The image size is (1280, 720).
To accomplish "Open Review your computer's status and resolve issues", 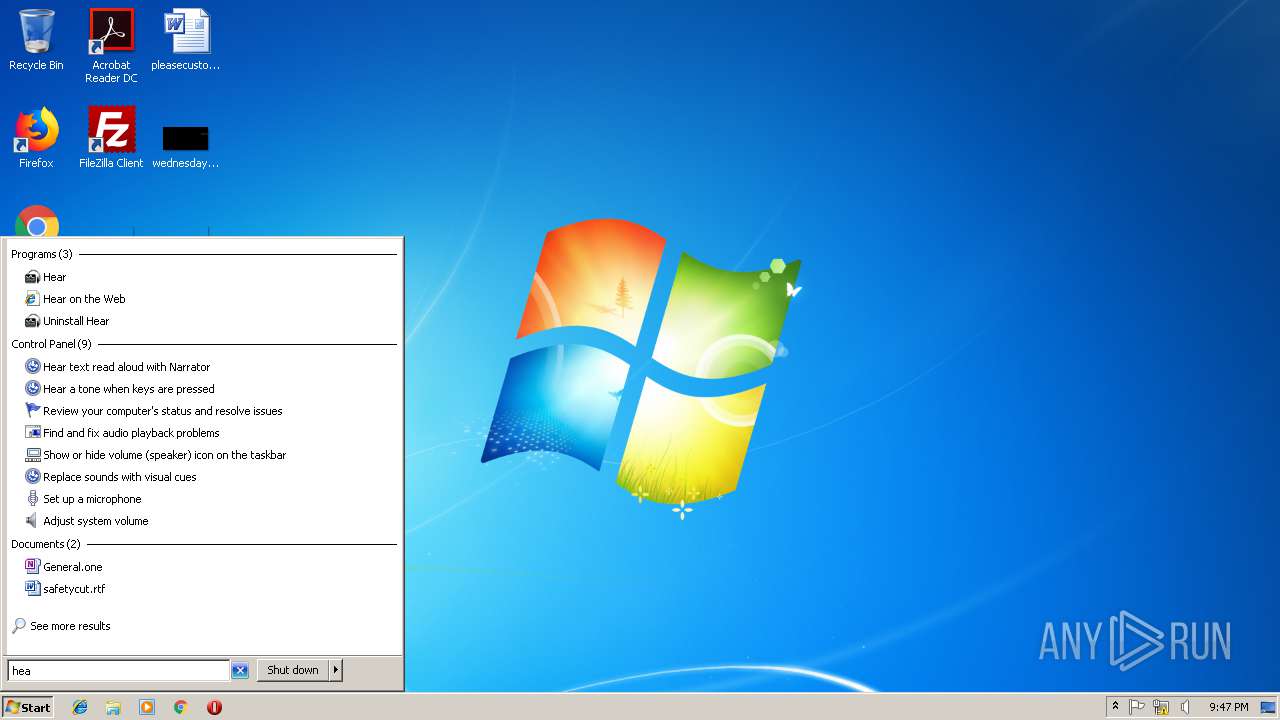I will tap(162, 411).
